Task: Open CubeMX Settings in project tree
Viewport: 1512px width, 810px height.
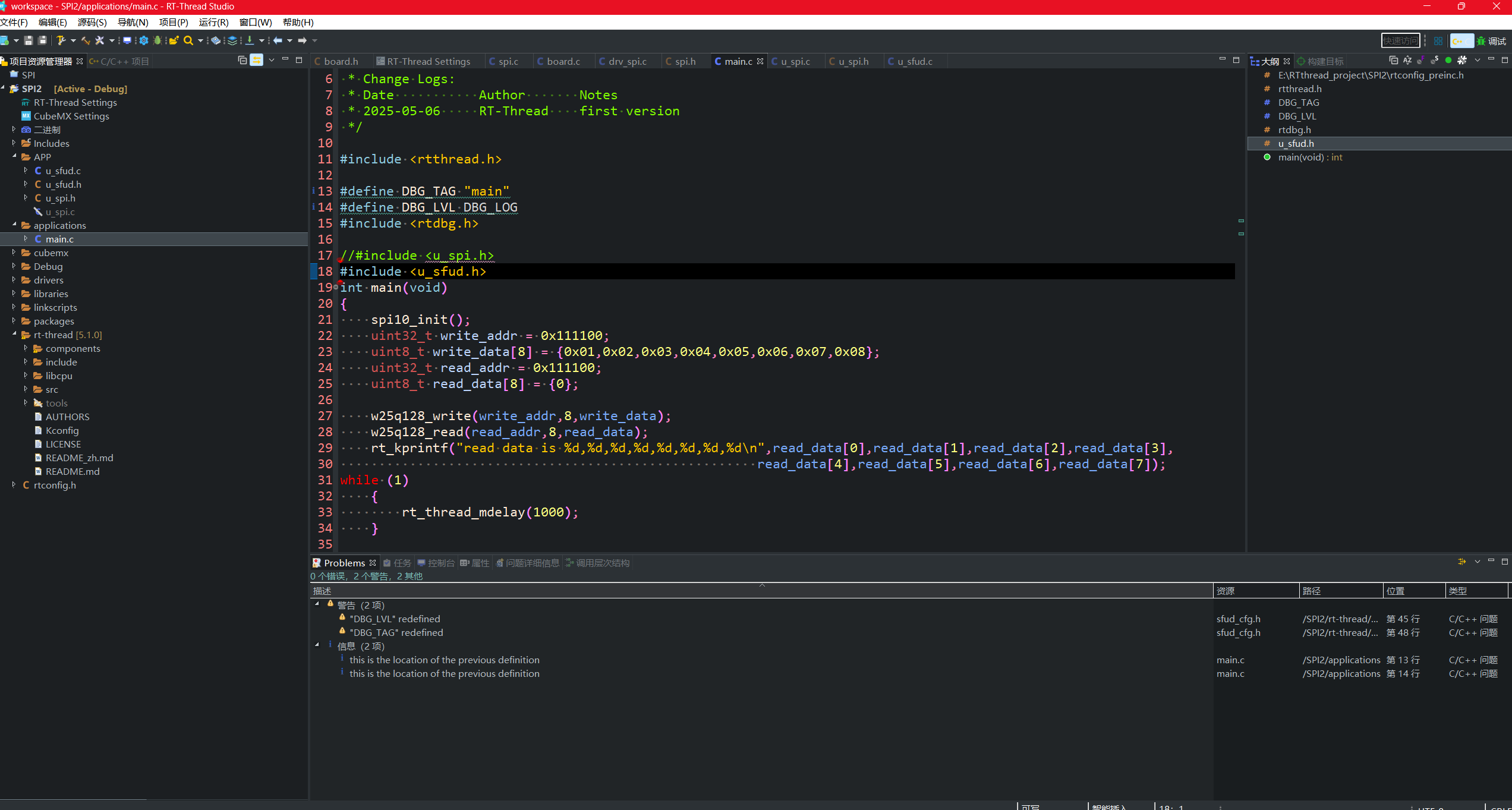Action: (71, 116)
